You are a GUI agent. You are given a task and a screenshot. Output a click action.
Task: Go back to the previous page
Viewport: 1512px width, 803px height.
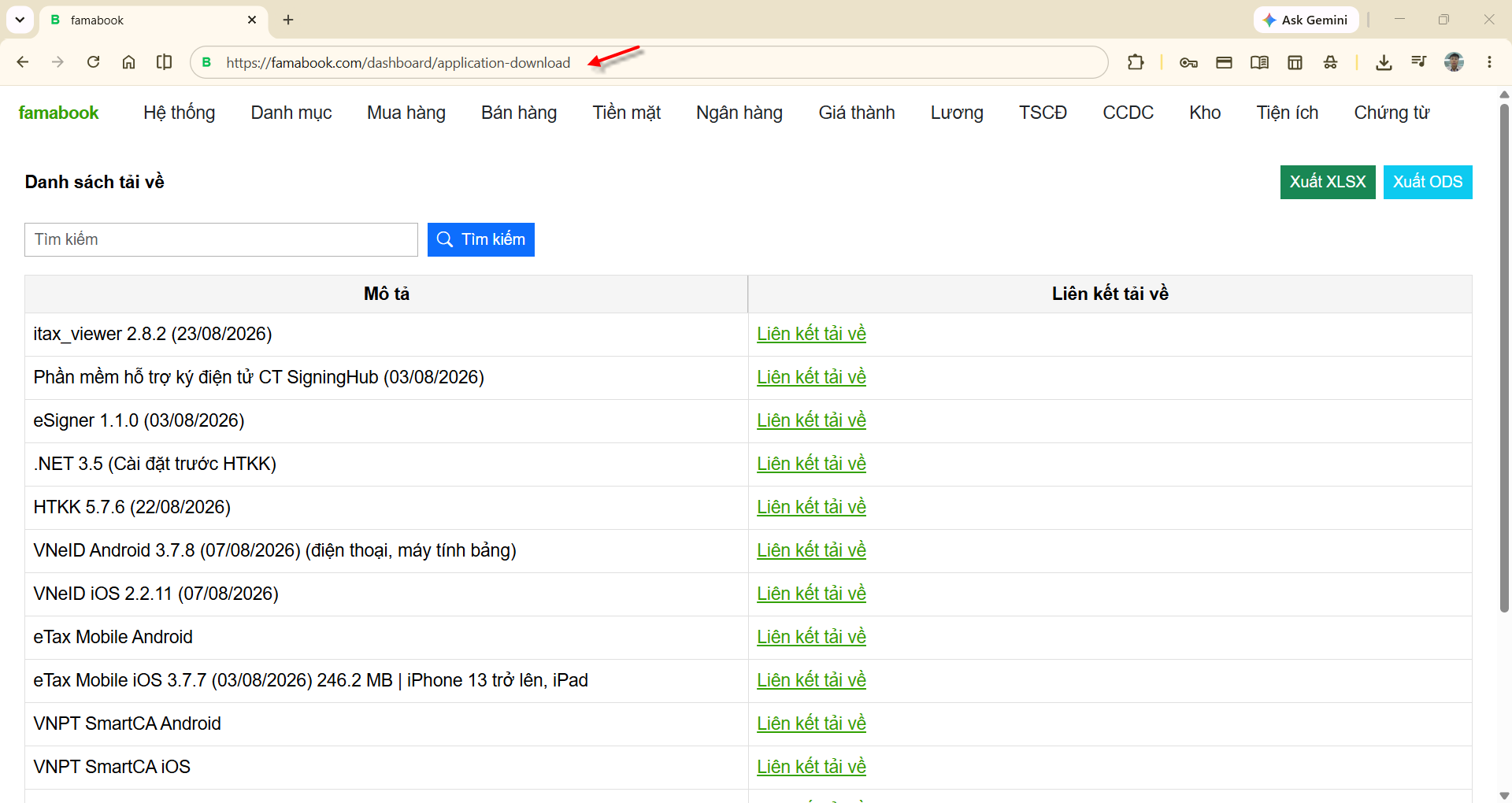click(23, 62)
